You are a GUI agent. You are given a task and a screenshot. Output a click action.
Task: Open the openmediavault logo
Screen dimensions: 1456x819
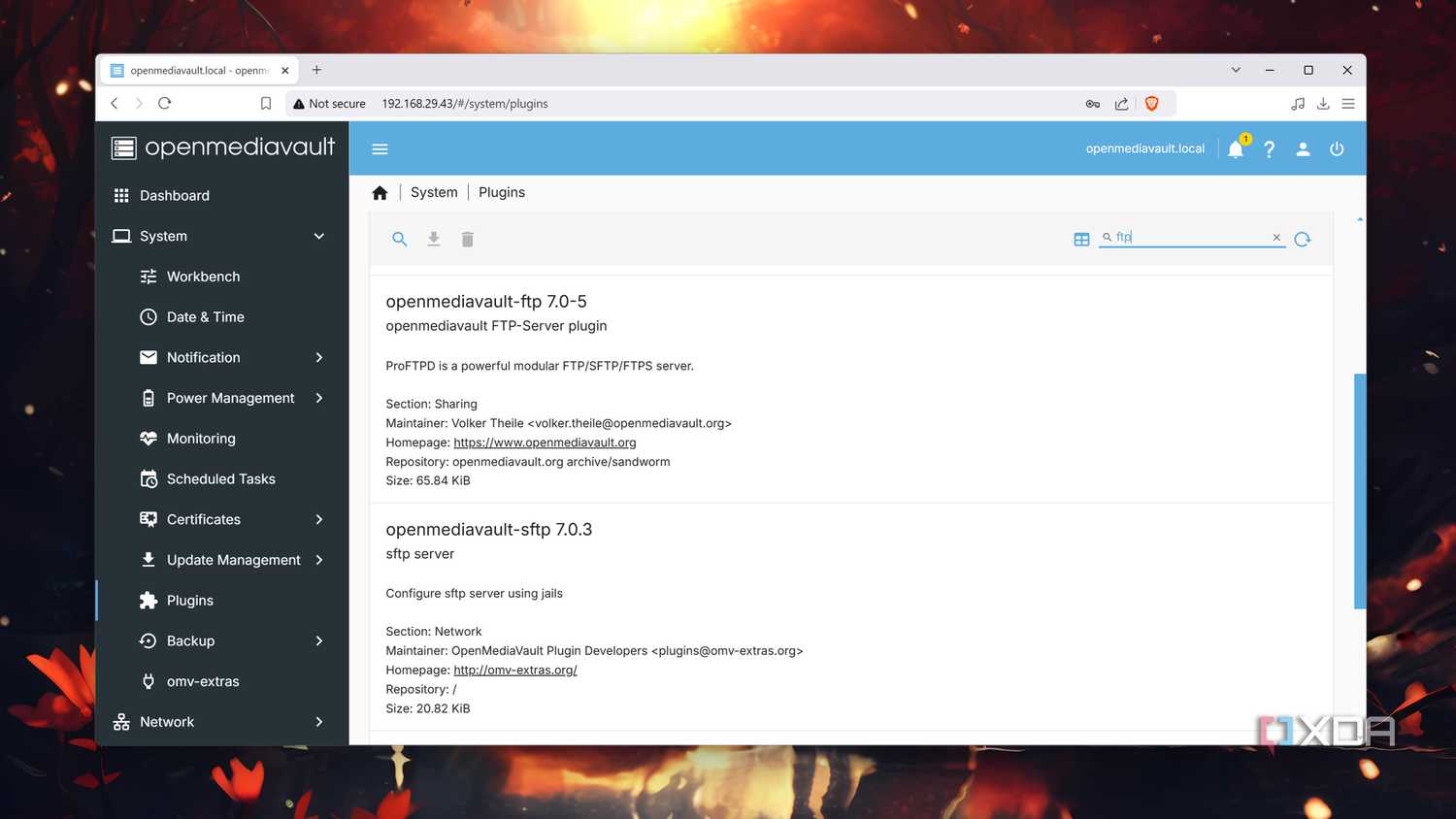(x=222, y=147)
